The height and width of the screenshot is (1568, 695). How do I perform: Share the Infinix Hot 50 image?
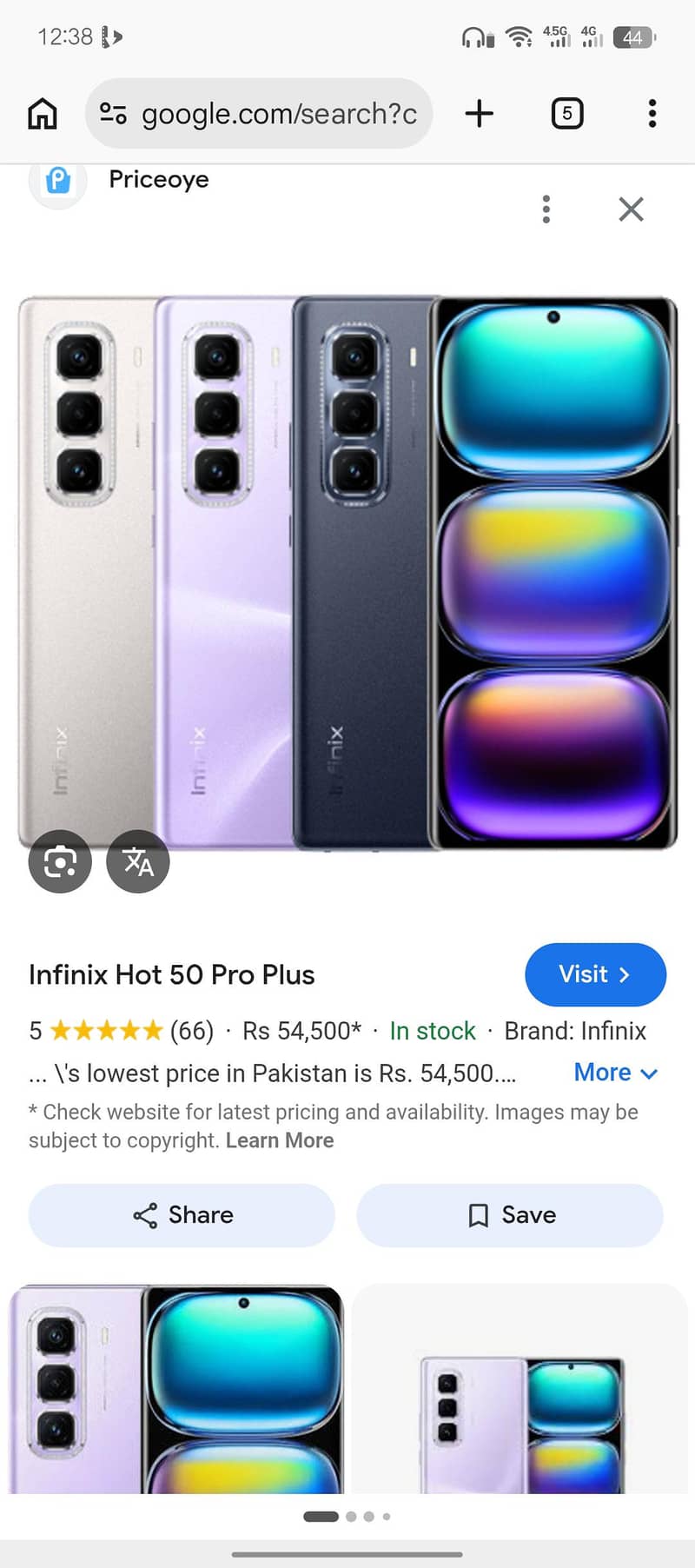182,1215
